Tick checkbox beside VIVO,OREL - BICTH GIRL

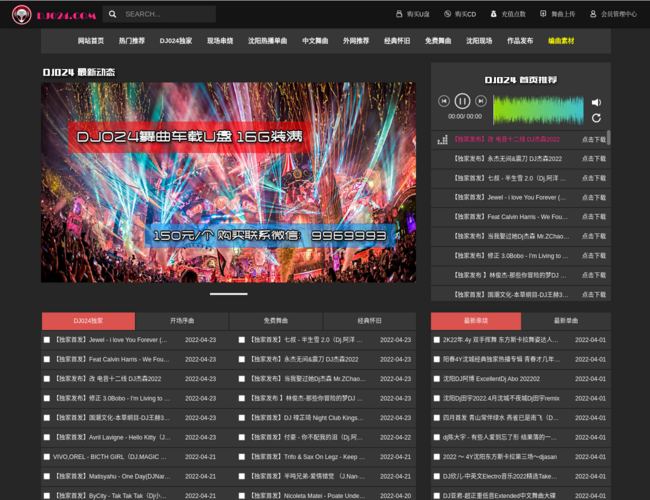pos(47,457)
